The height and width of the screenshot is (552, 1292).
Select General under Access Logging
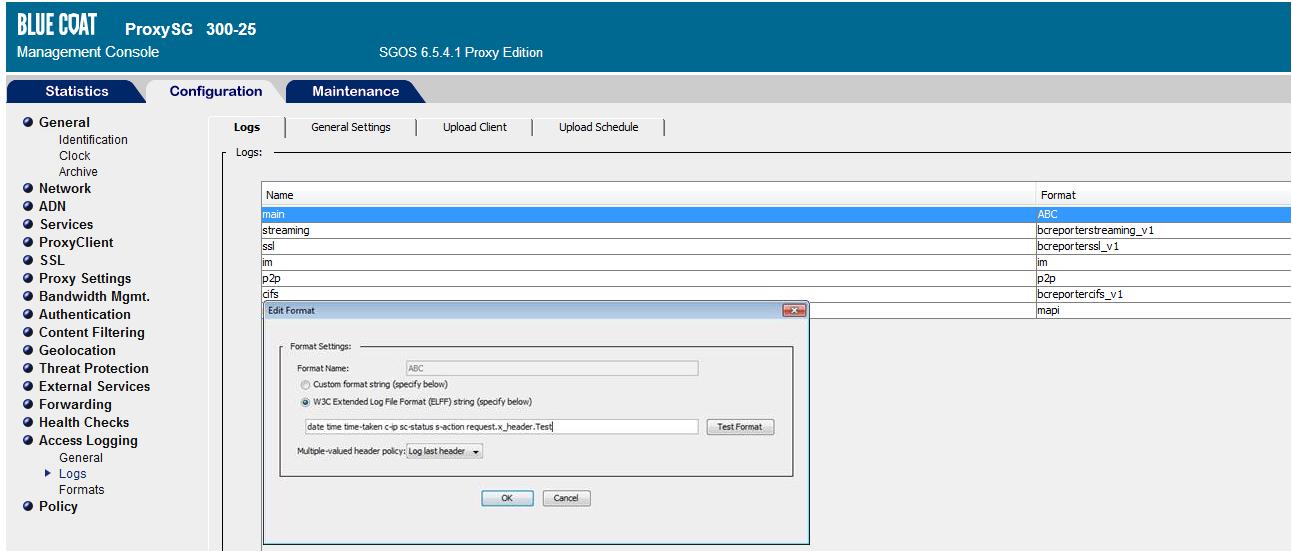tap(81, 458)
